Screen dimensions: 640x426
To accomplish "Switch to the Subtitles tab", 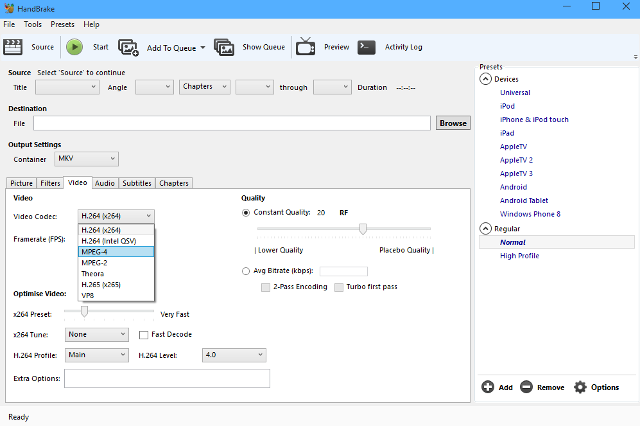I will (137, 183).
